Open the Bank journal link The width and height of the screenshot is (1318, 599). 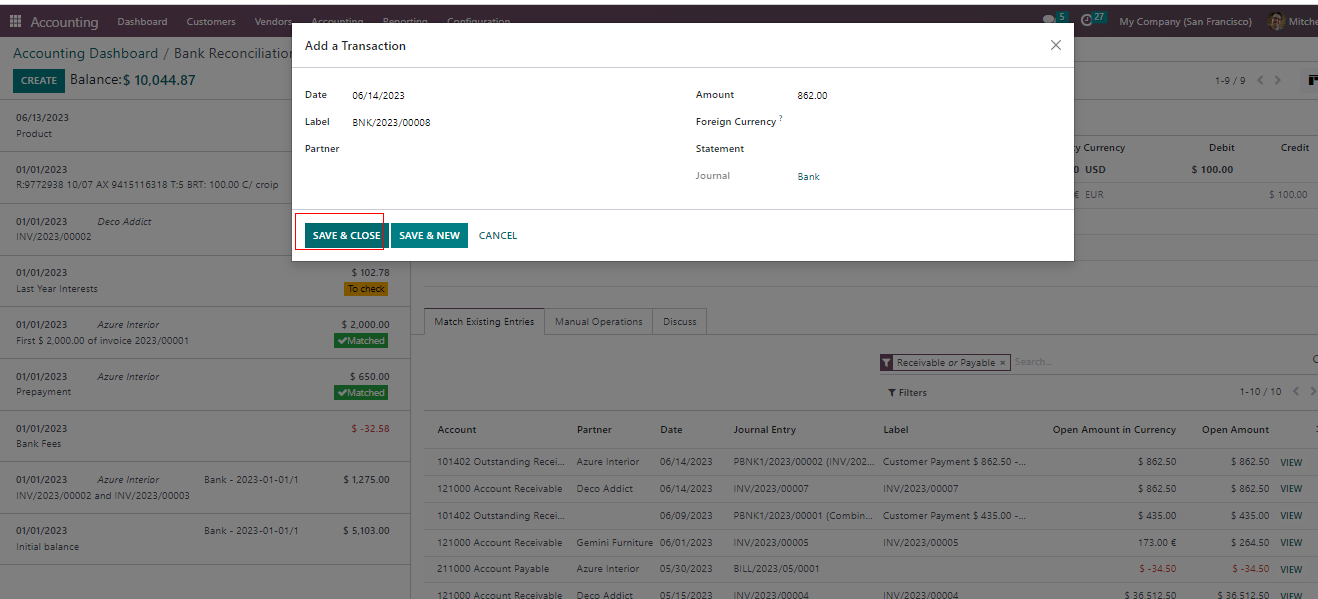point(808,177)
